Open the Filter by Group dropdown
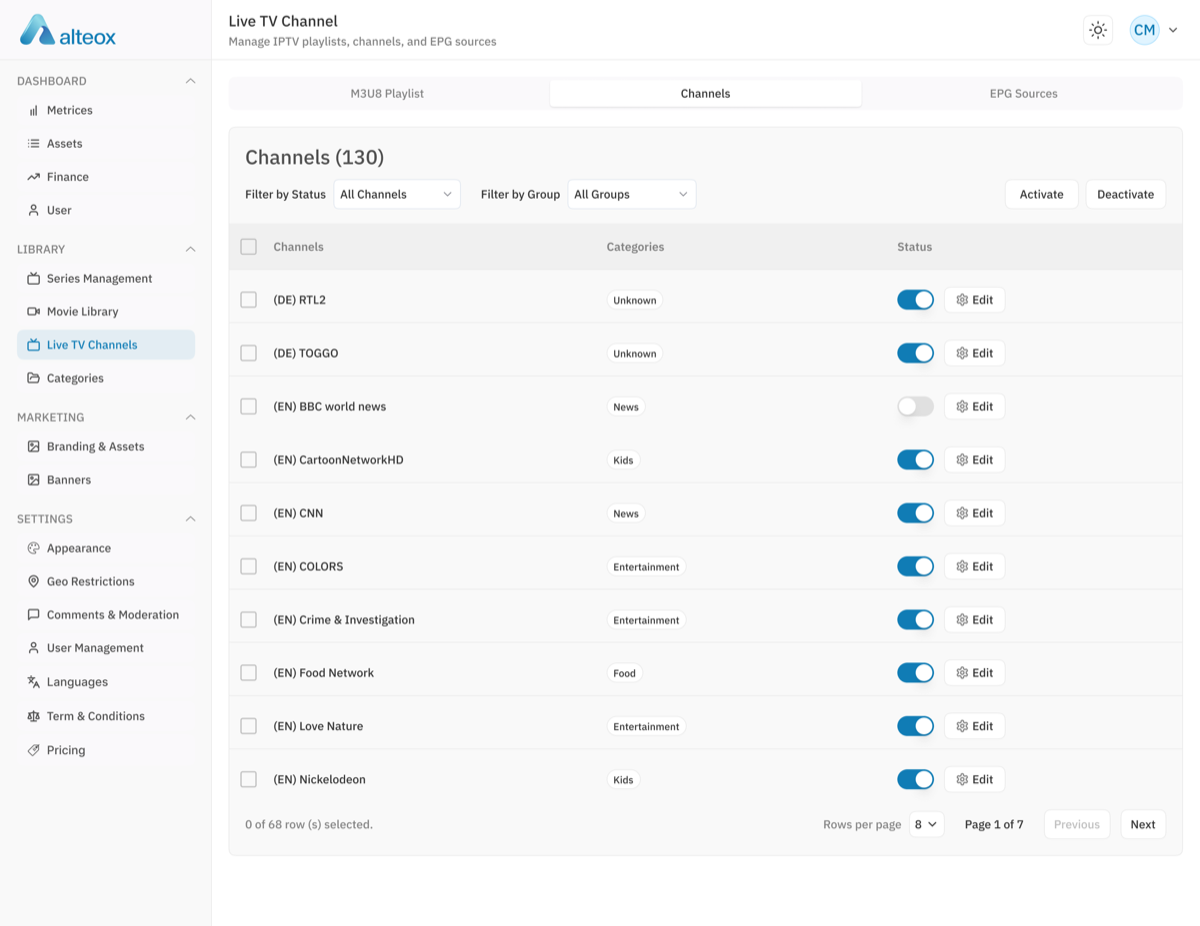Screen dimensions: 1200x926 631,194
